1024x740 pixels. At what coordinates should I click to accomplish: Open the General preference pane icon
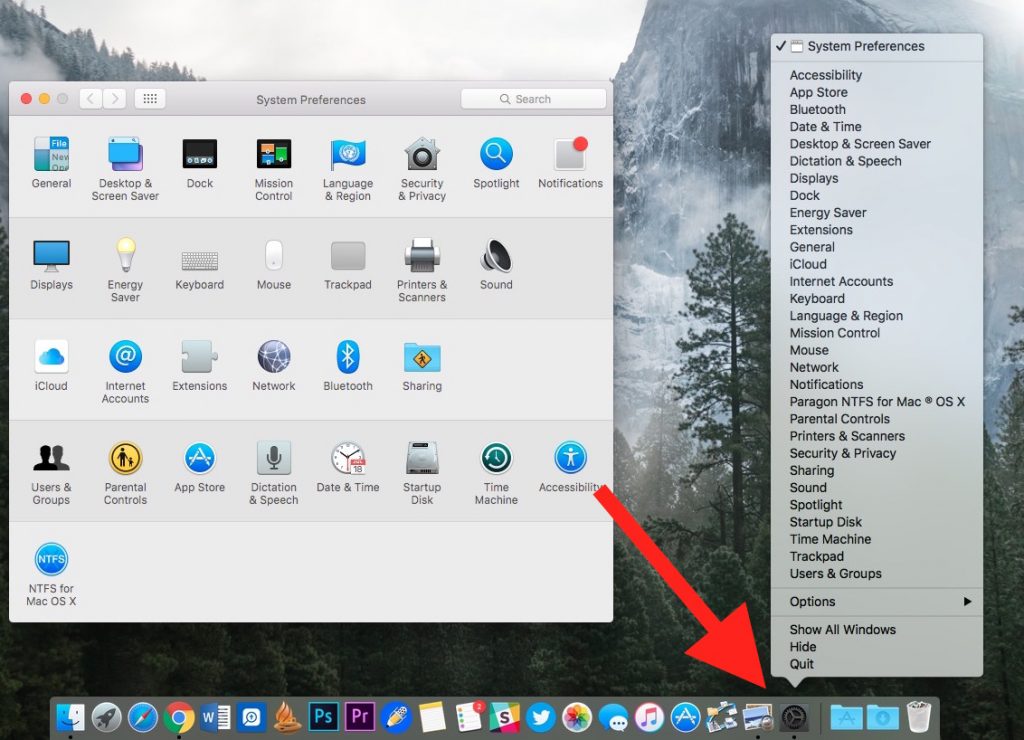tap(52, 154)
